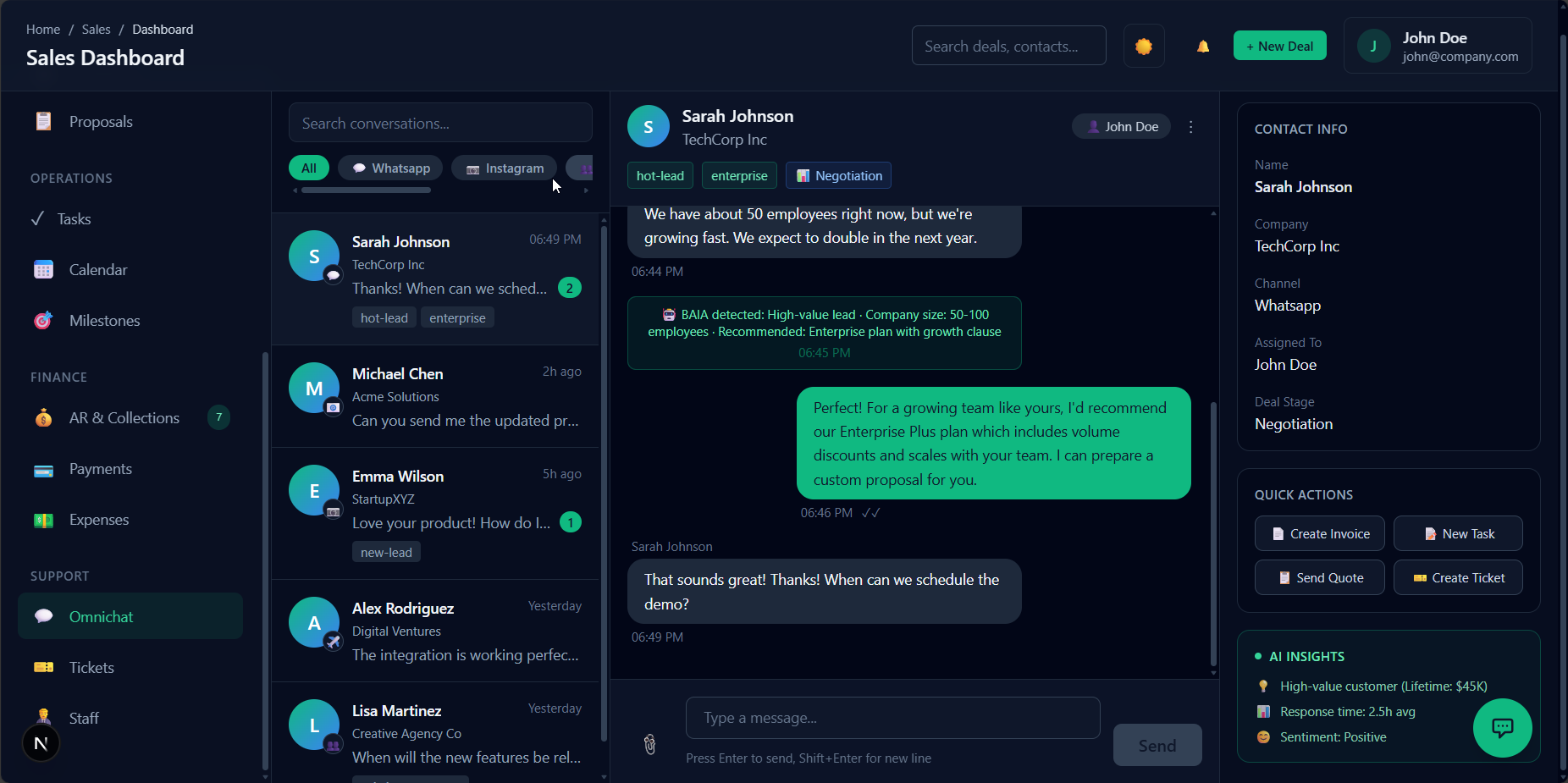Screen dimensions: 1568x783
Task: Click the Send Quote quick action
Action: [1319, 577]
